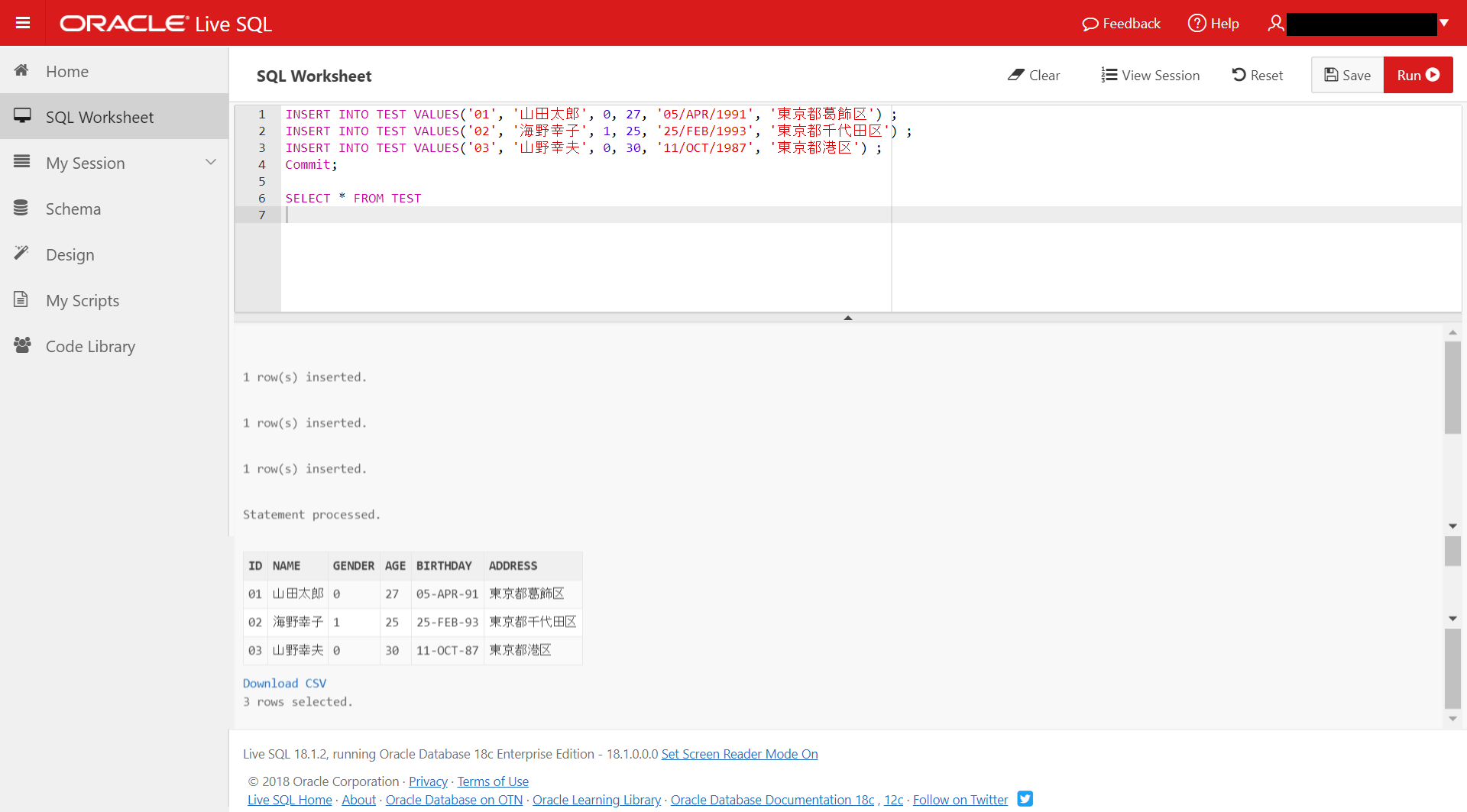Open the hamburger navigation menu
This screenshot has width=1467, height=812.
click(x=23, y=23)
